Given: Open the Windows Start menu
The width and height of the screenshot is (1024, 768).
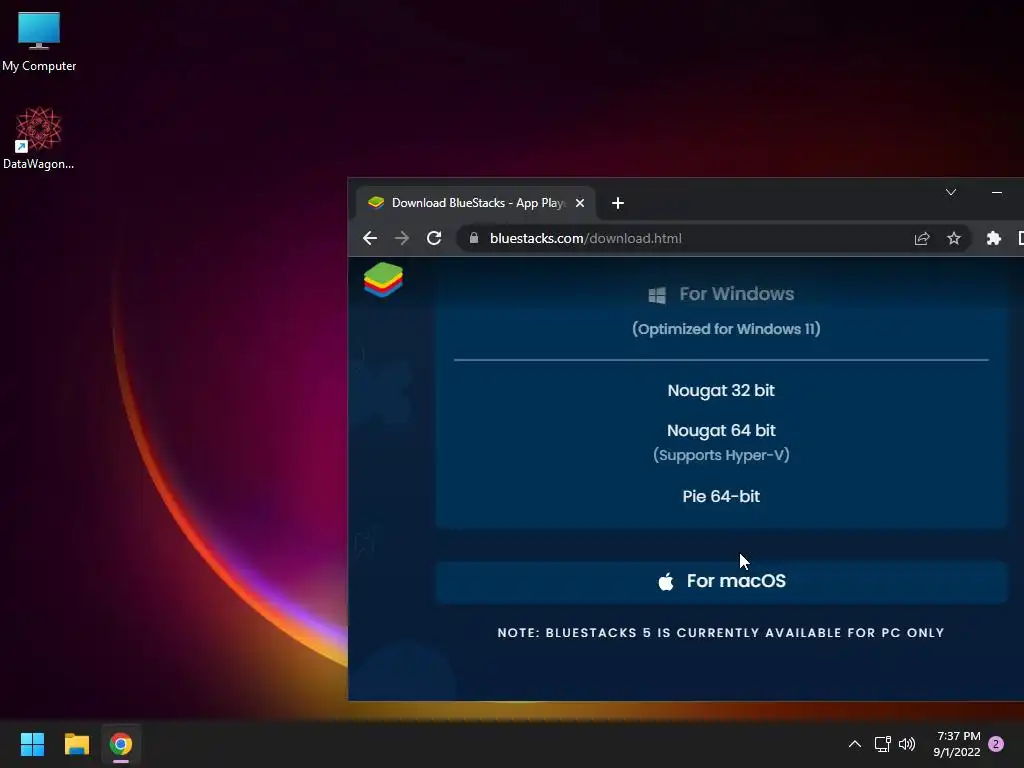Looking at the screenshot, I should [32, 744].
